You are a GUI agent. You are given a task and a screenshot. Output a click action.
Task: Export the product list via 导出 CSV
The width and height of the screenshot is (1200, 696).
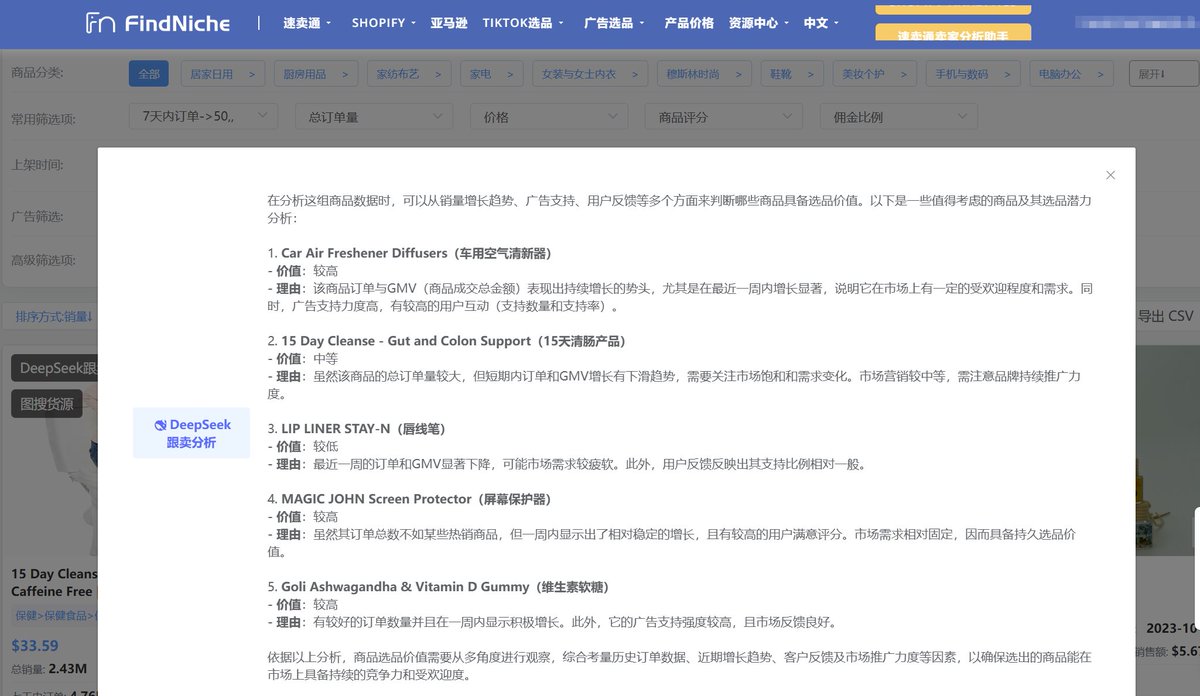1165,316
